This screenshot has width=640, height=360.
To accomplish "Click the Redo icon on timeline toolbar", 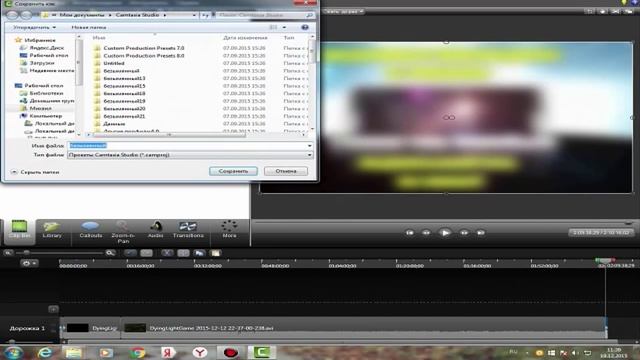I will (x=146, y=253).
